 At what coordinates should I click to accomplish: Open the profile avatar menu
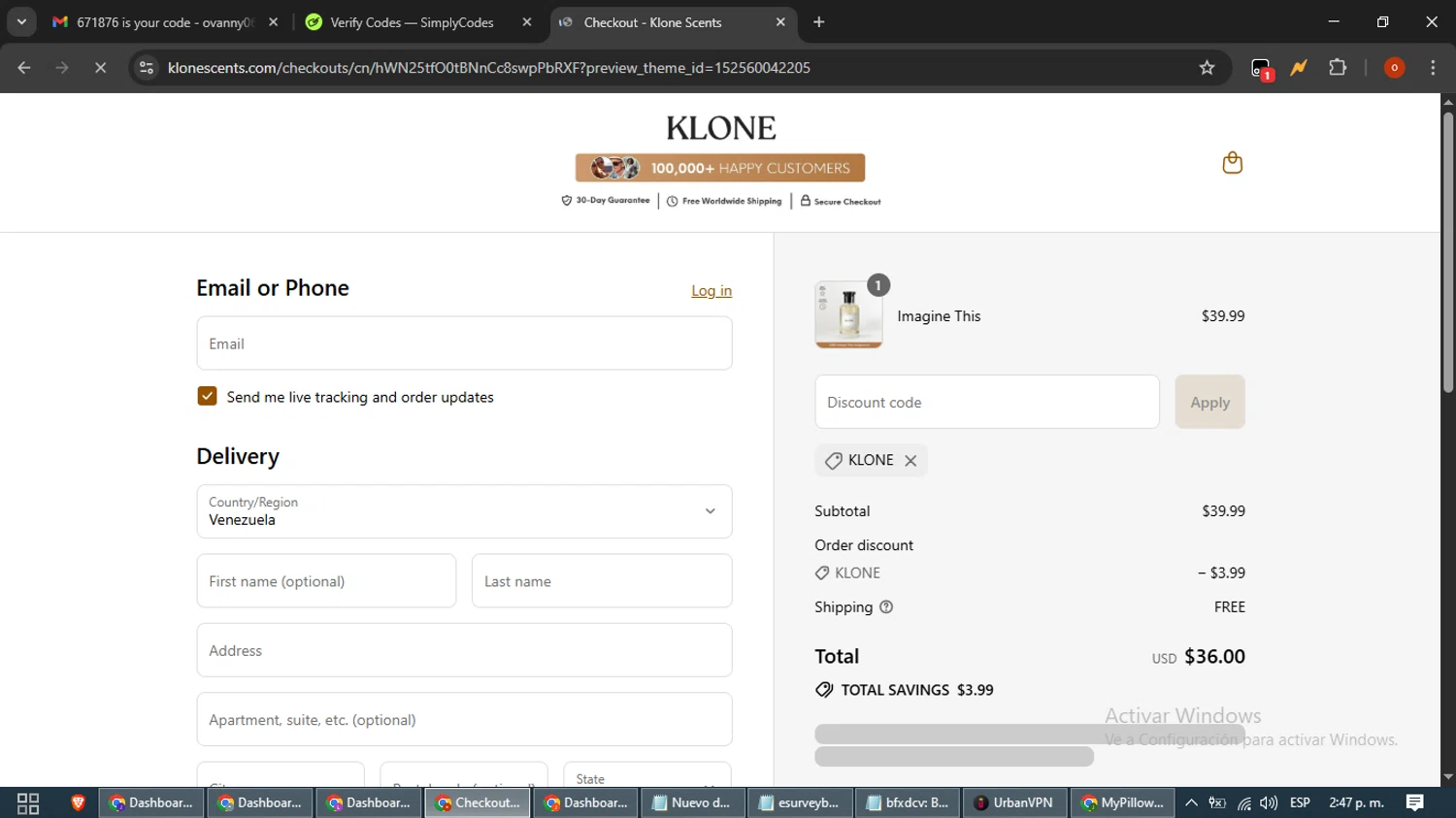[x=1394, y=68]
